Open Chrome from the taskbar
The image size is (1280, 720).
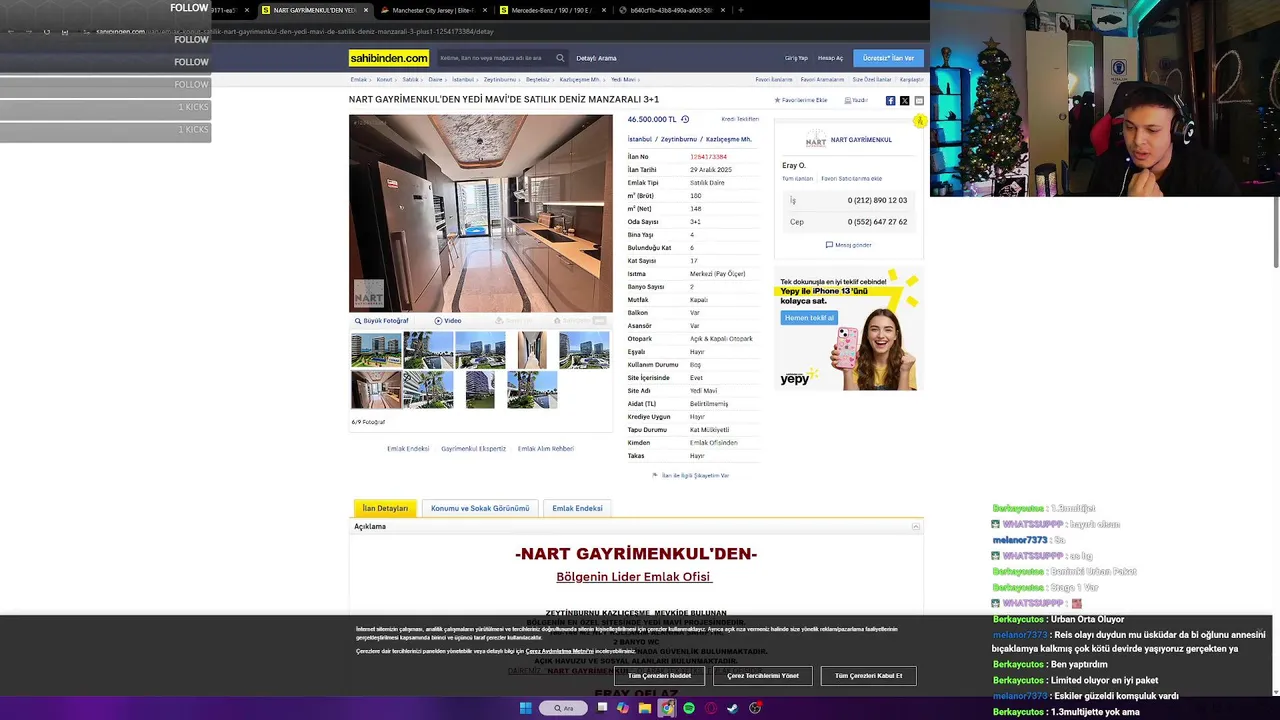click(x=667, y=708)
